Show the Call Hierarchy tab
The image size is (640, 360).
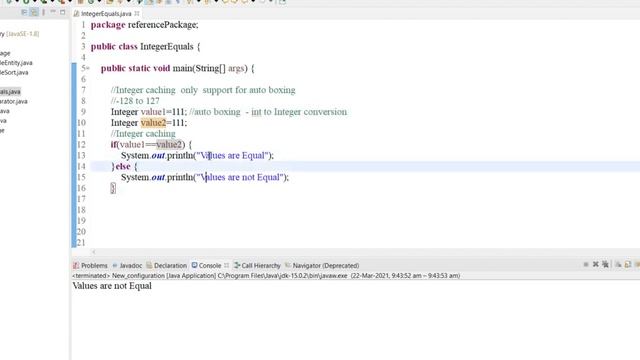tap(257, 265)
